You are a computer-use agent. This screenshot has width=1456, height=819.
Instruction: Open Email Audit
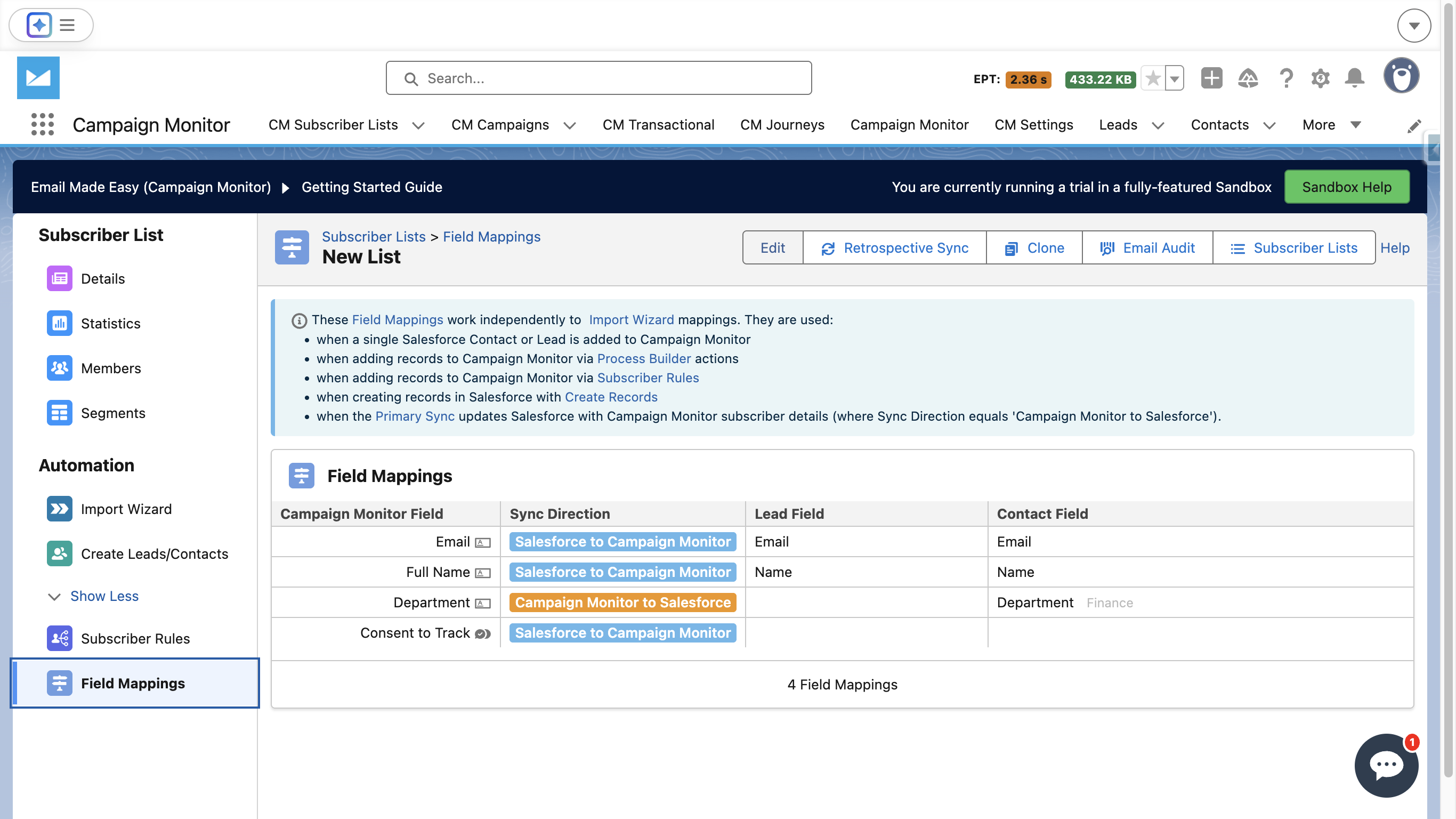coord(1147,247)
